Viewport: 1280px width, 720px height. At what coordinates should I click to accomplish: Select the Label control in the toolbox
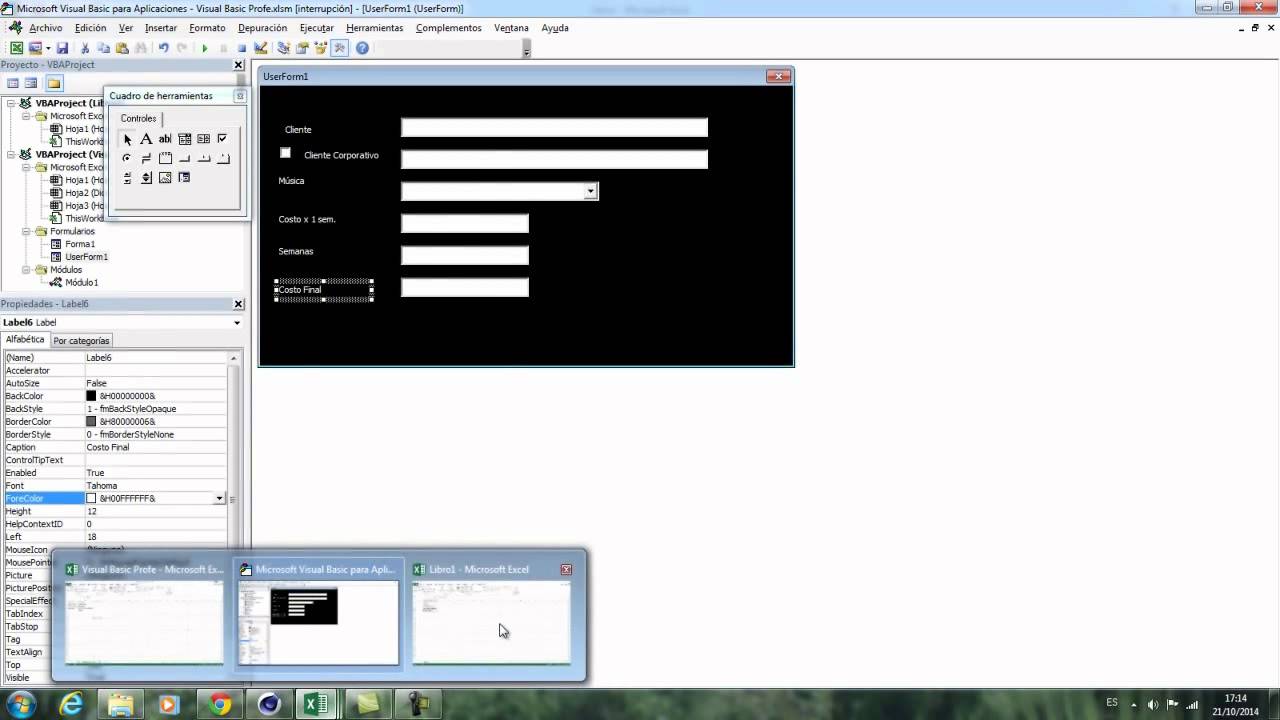click(146, 139)
